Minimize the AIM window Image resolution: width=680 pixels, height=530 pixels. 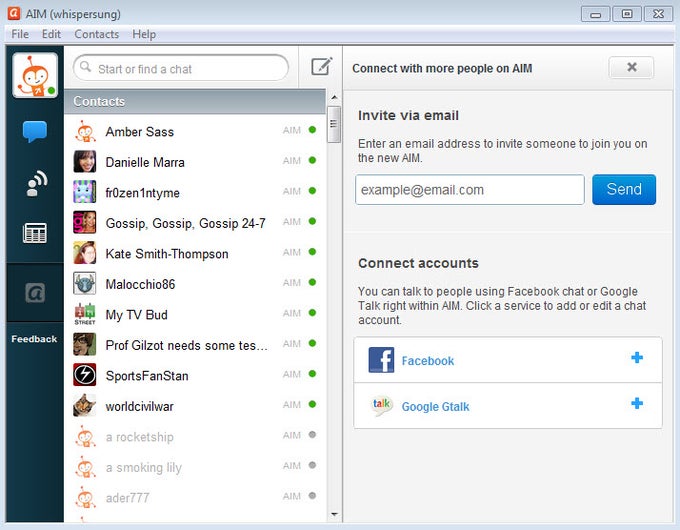pos(595,14)
